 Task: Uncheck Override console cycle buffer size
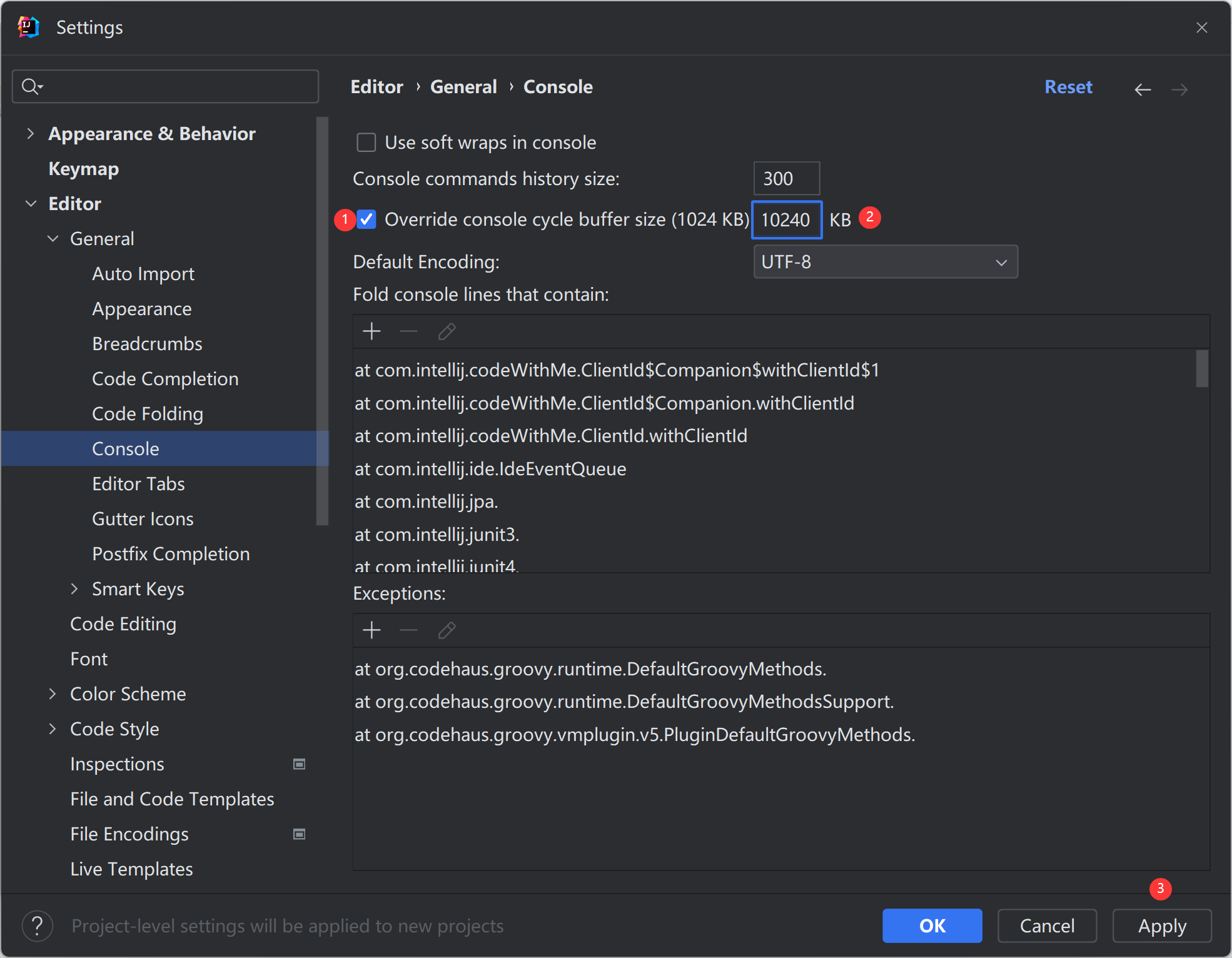click(366, 219)
